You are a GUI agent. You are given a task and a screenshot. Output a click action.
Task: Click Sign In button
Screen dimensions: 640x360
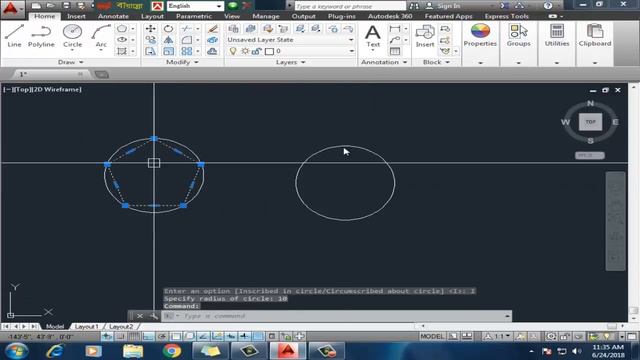[x=443, y=6]
